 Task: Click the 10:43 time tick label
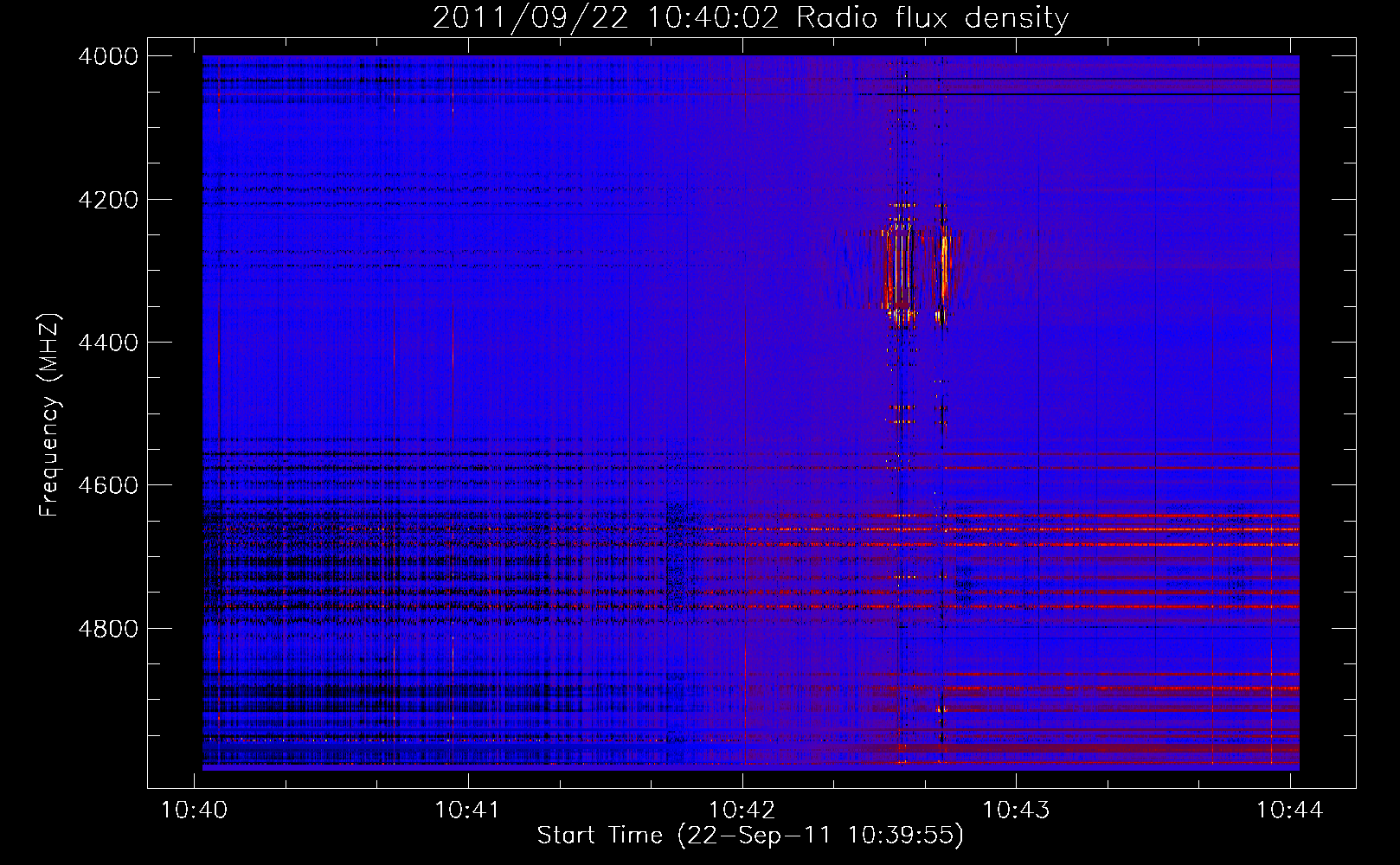[x=1016, y=810]
